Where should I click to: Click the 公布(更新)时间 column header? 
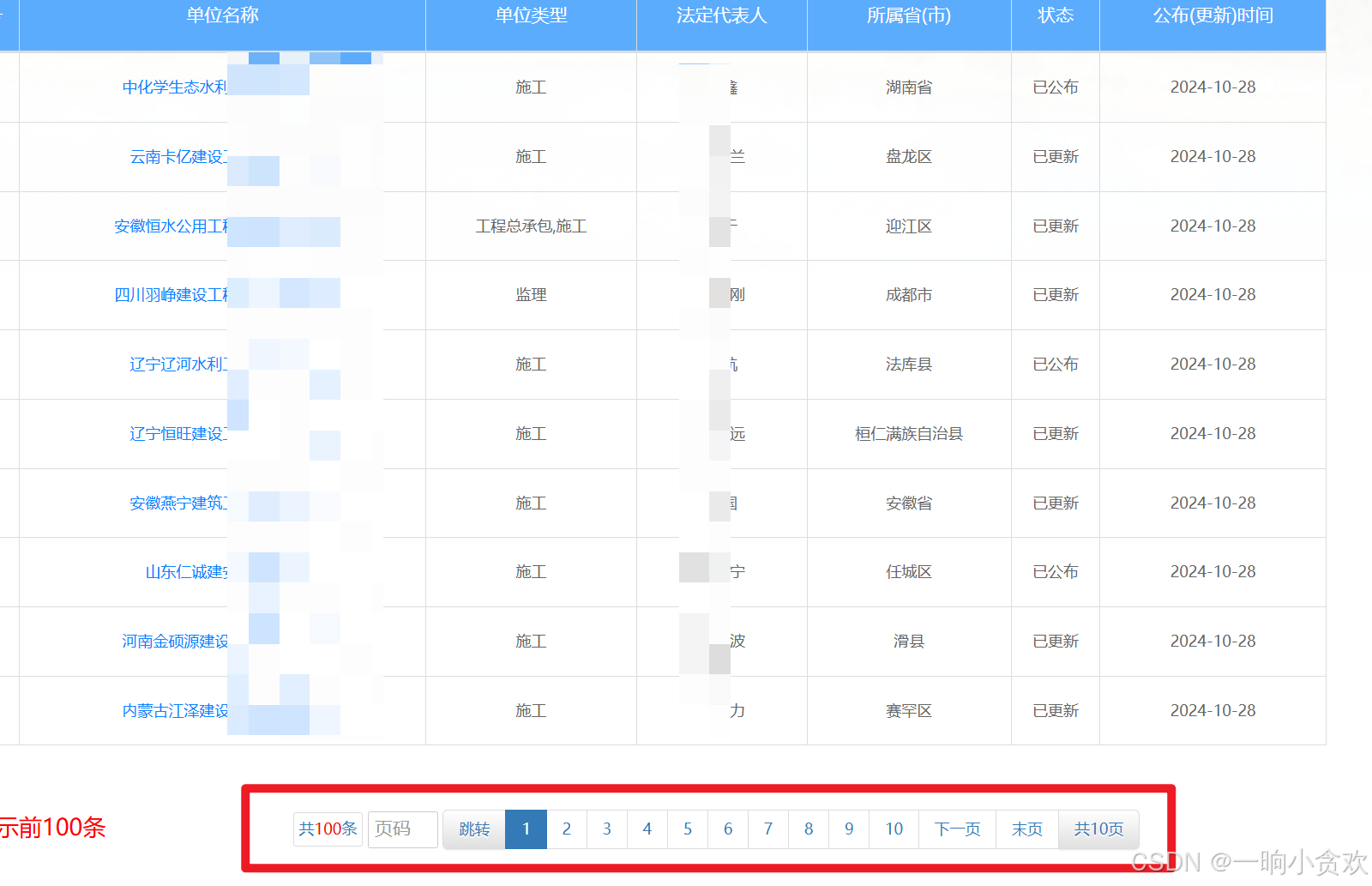[1213, 15]
